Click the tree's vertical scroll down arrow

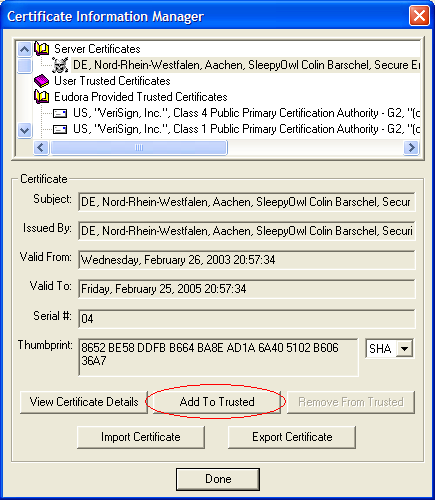[24, 130]
